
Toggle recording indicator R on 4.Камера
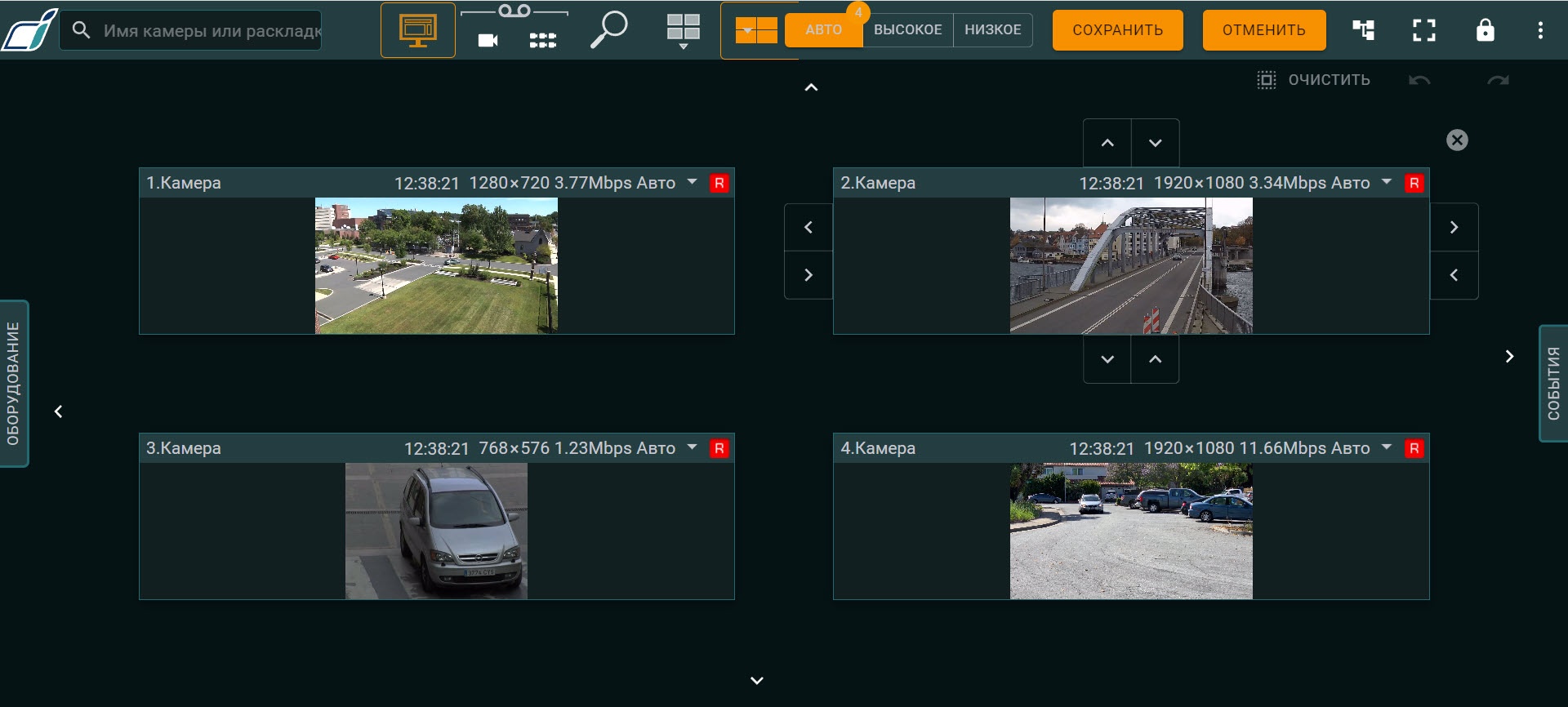[1414, 448]
